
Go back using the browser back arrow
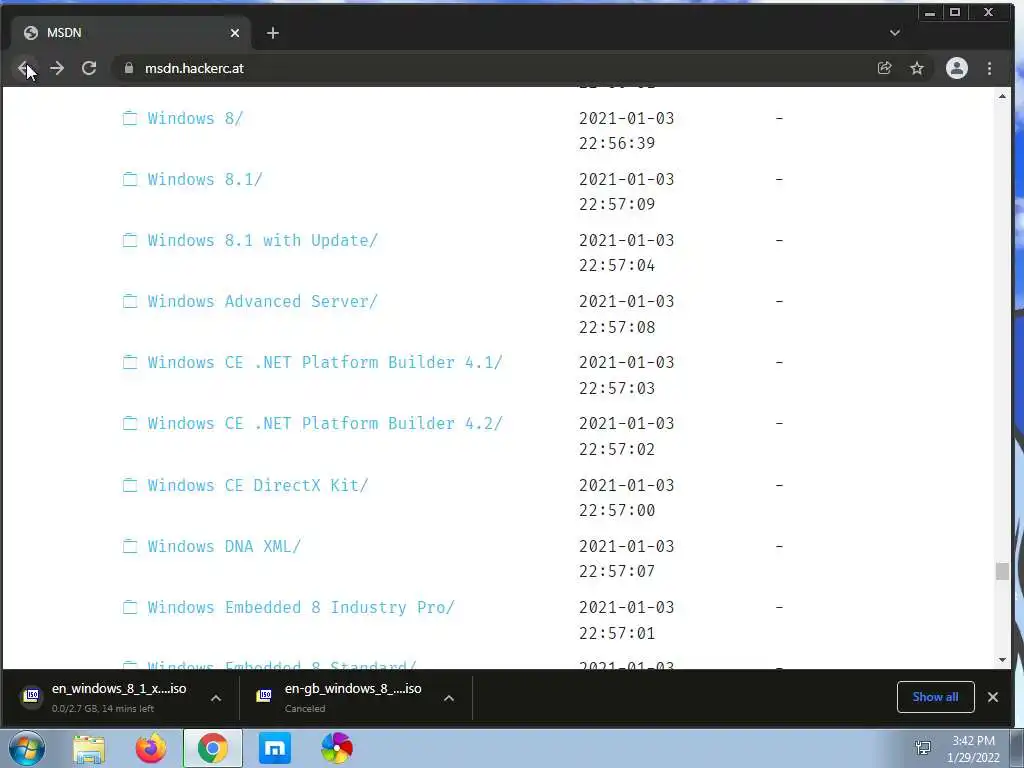pyautogui.click(x=25, y=68)
